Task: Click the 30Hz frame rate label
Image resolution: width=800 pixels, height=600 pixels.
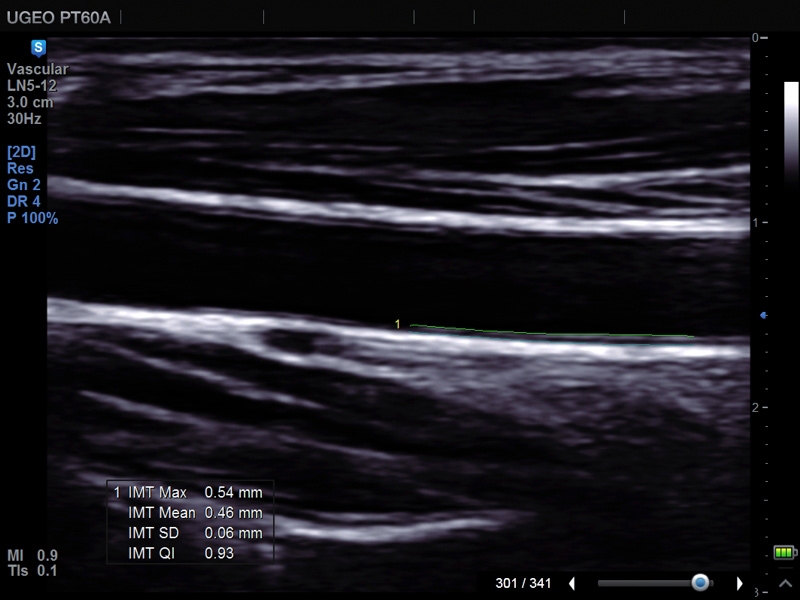Action: coord(24,119)
